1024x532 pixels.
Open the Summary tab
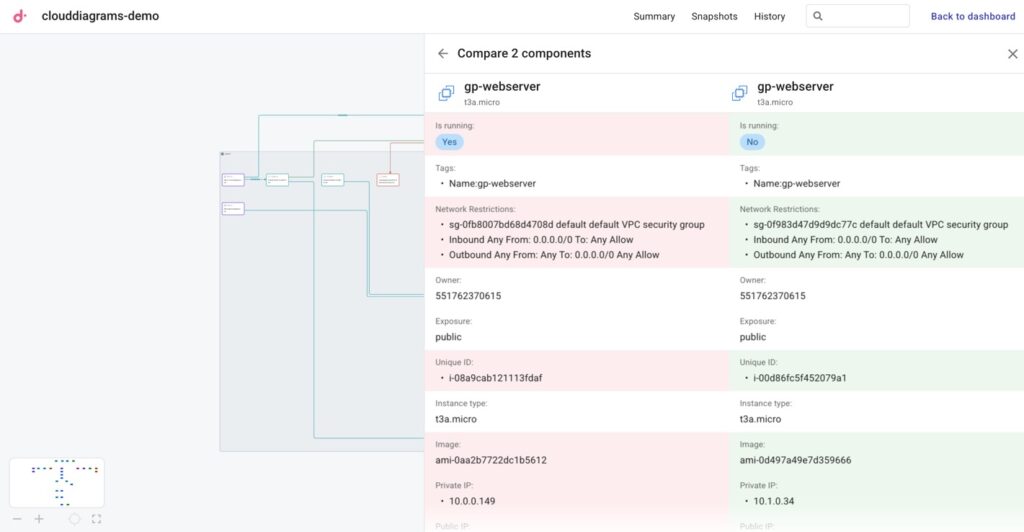(654, 16)
